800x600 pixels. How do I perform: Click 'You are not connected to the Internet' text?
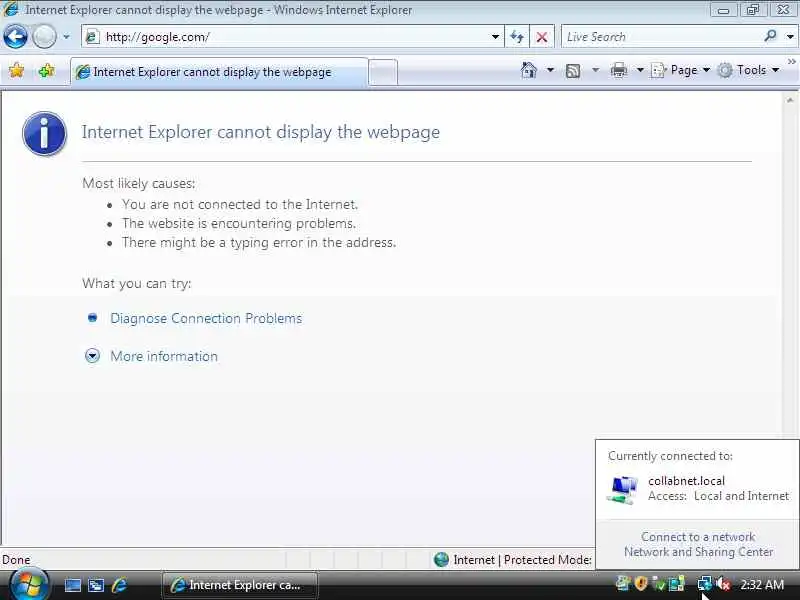(x=240, y=205)
